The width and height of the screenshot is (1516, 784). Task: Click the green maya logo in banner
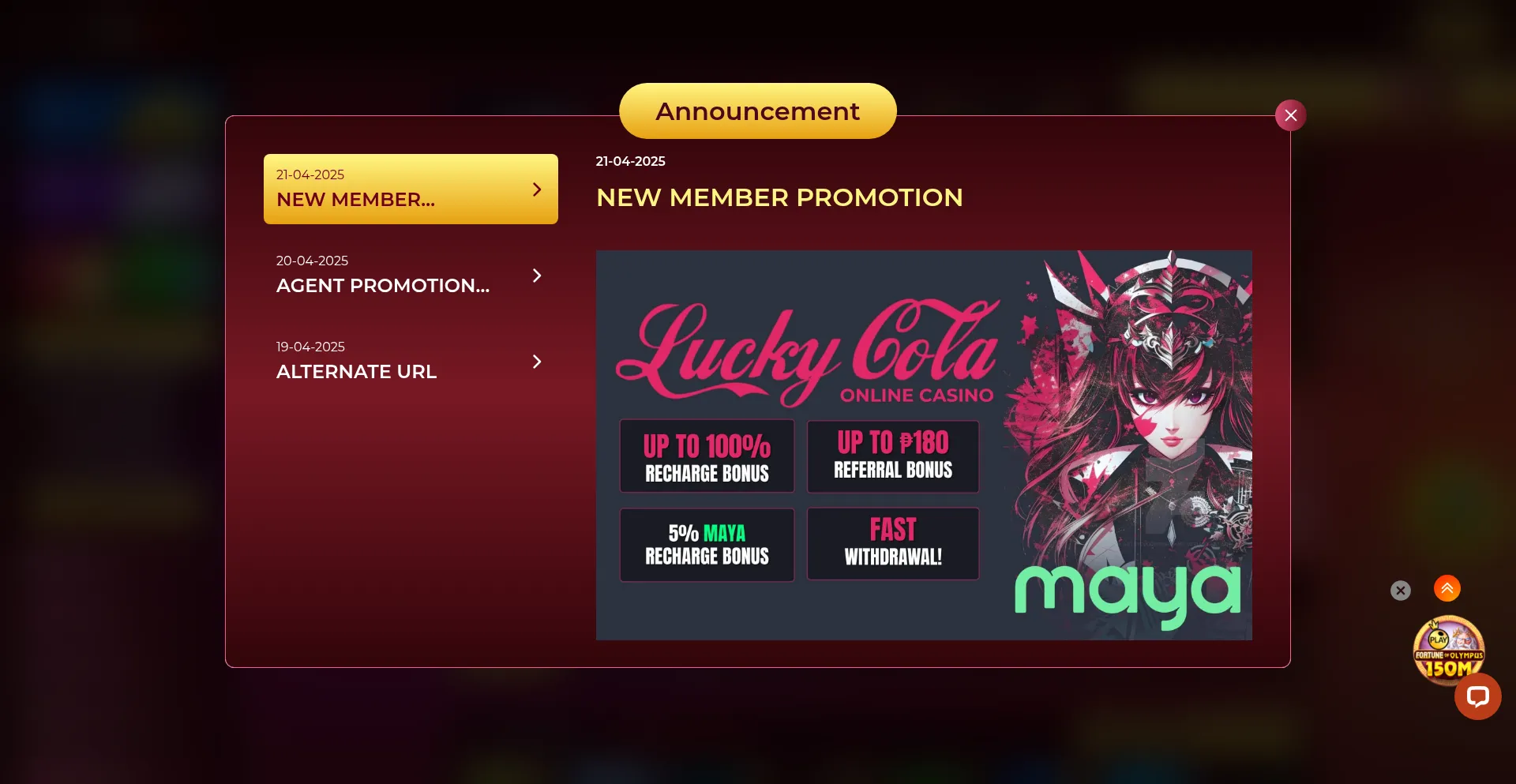point(1128,595)
